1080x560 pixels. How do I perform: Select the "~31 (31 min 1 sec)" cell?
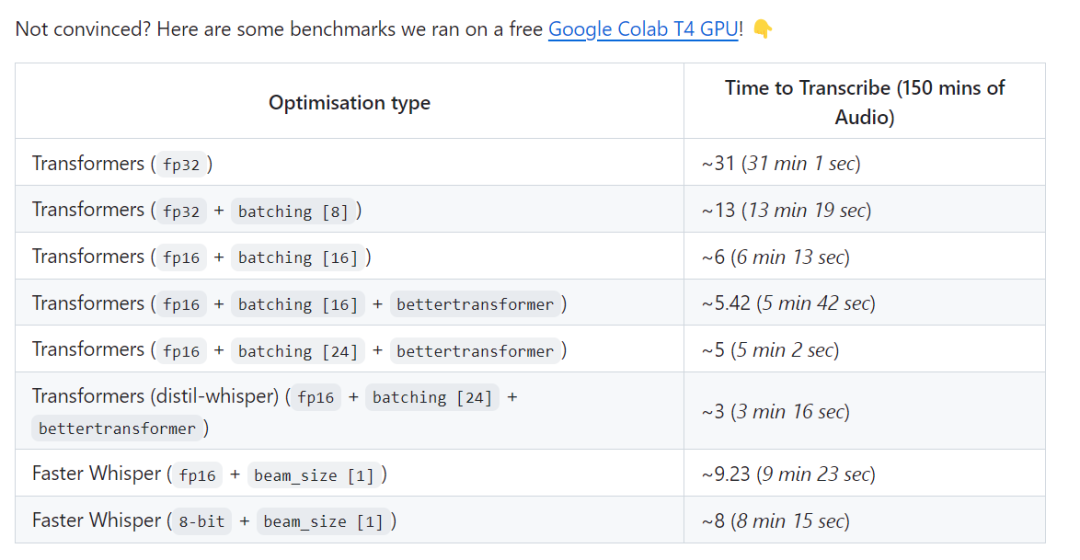tap(780, 163)
